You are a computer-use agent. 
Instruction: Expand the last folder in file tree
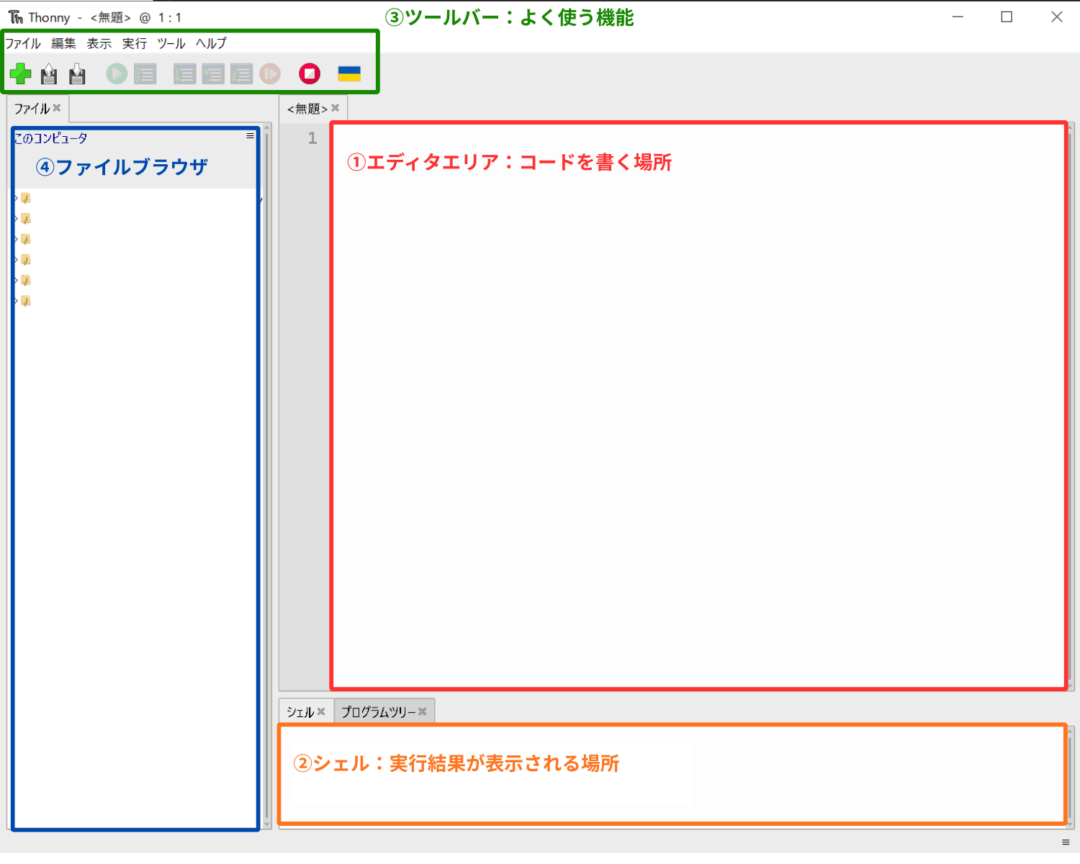(16, 300)
